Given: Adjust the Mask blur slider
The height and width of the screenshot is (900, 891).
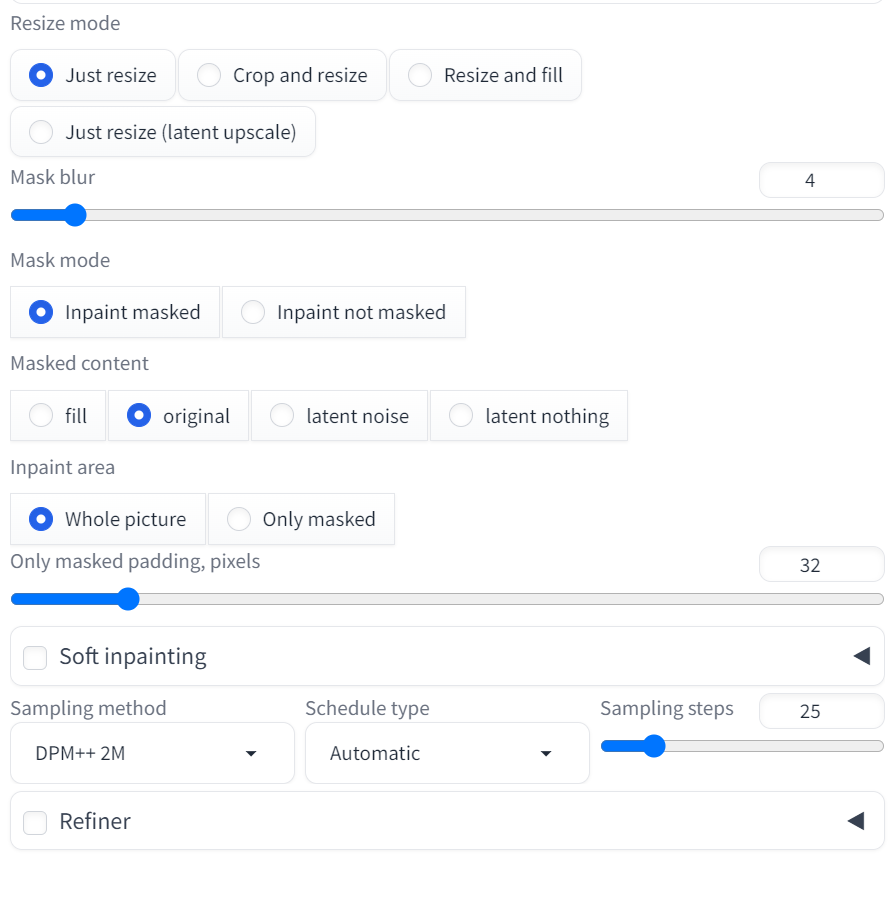Looking at the screenshot, I should [x=76, y=214].
